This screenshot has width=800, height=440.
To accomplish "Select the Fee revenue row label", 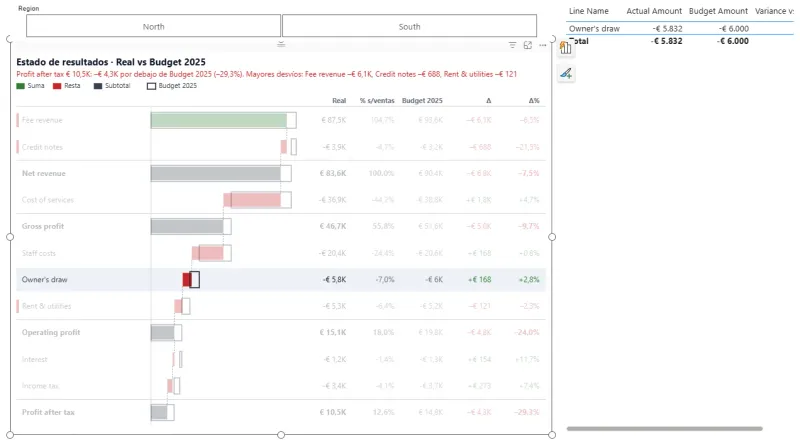I will point(42,120).
